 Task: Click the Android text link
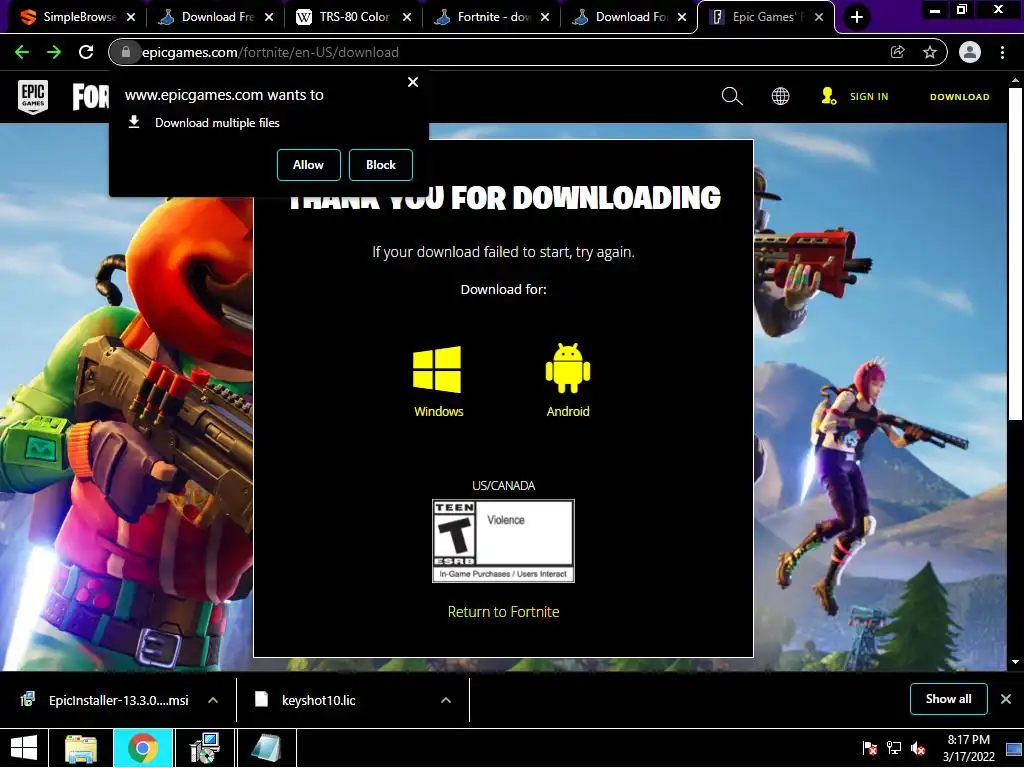point(568,411)
